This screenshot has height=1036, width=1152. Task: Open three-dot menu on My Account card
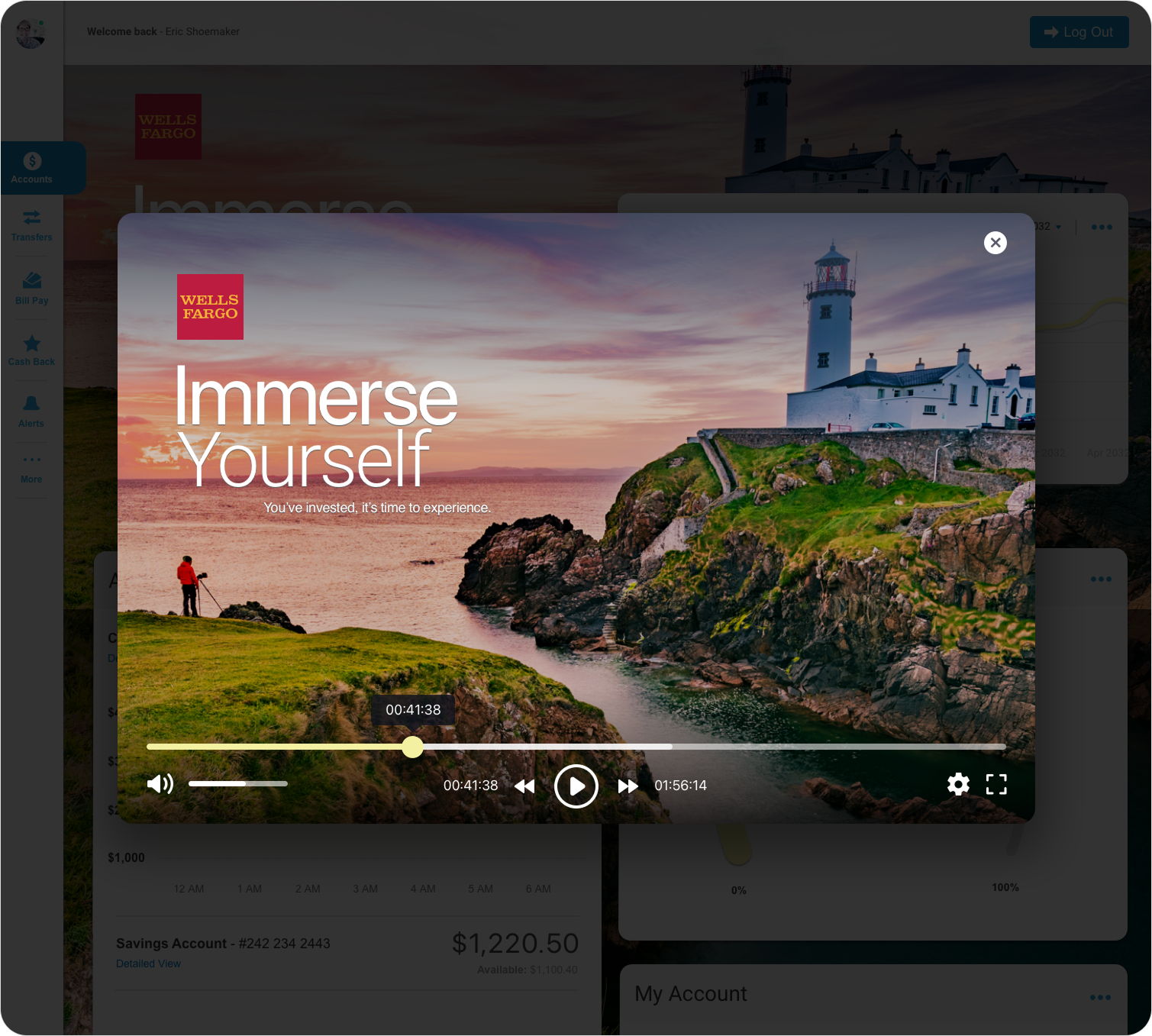click(1100, 997)
